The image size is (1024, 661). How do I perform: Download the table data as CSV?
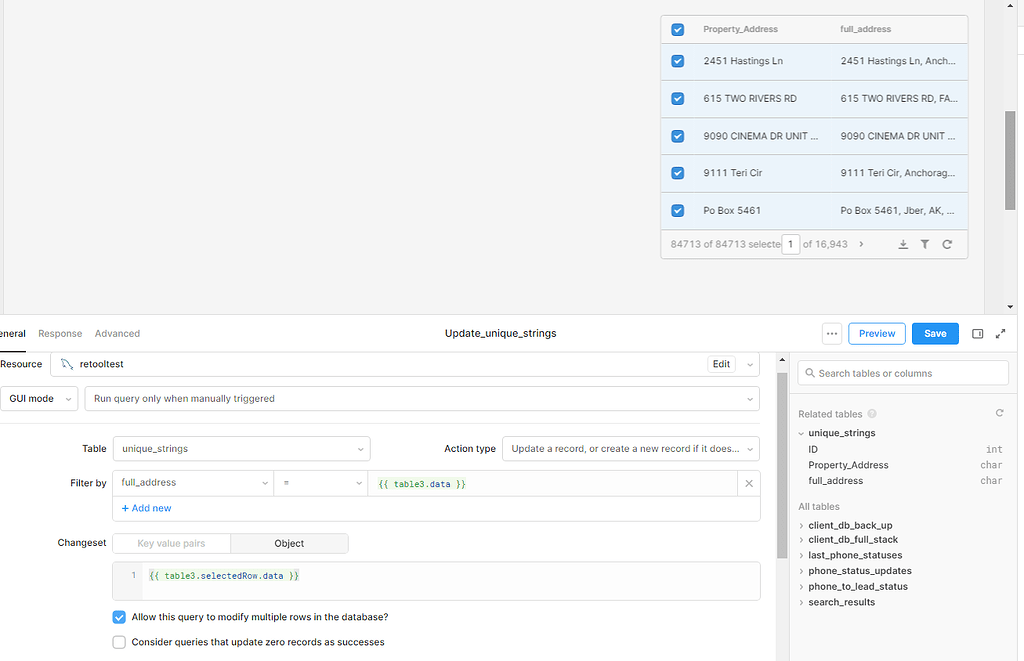point(903,243)
